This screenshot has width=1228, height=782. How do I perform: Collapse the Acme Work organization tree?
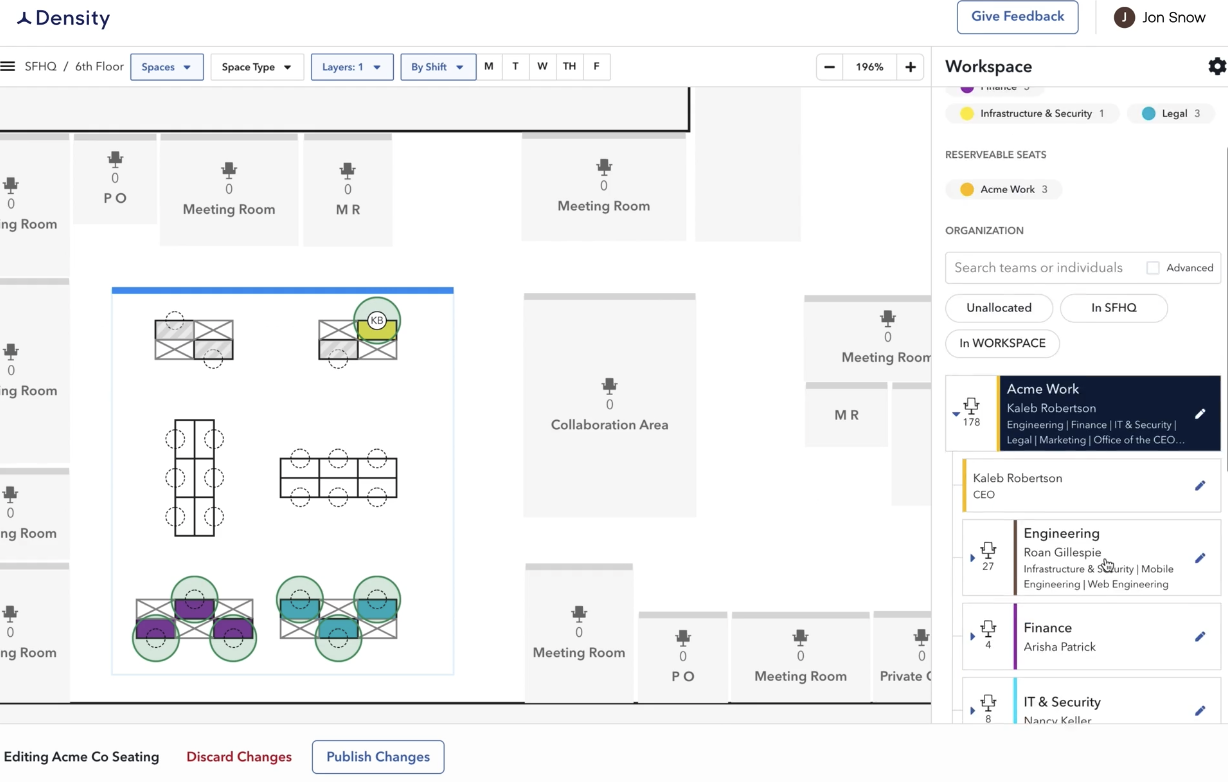[956, 414]
